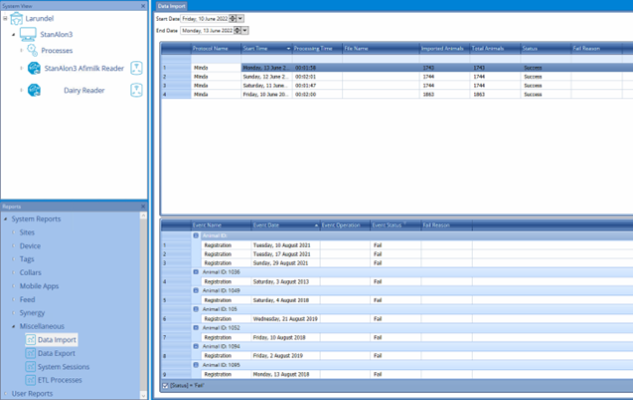Image resolution: width=633 pixels, height=400 pixels.
Task: Open the Data Export report icon
Action: [x=30, y=353]
